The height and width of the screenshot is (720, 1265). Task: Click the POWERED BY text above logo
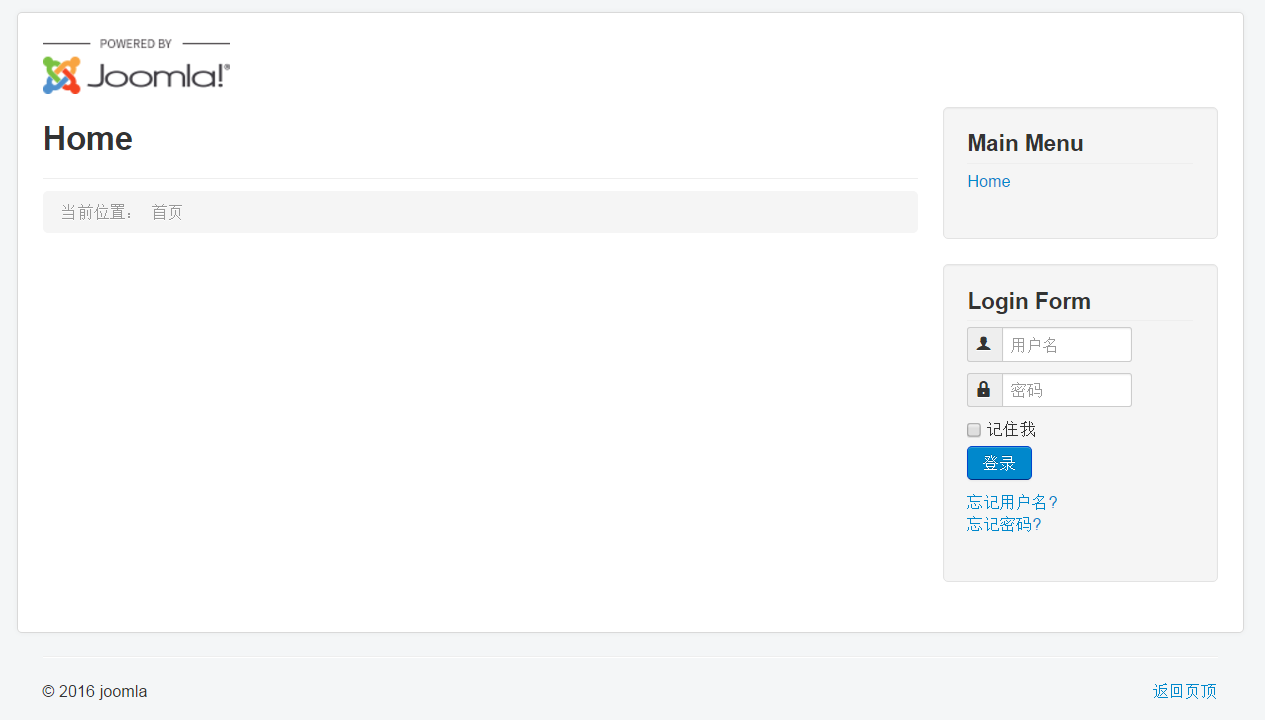point(136,44)
